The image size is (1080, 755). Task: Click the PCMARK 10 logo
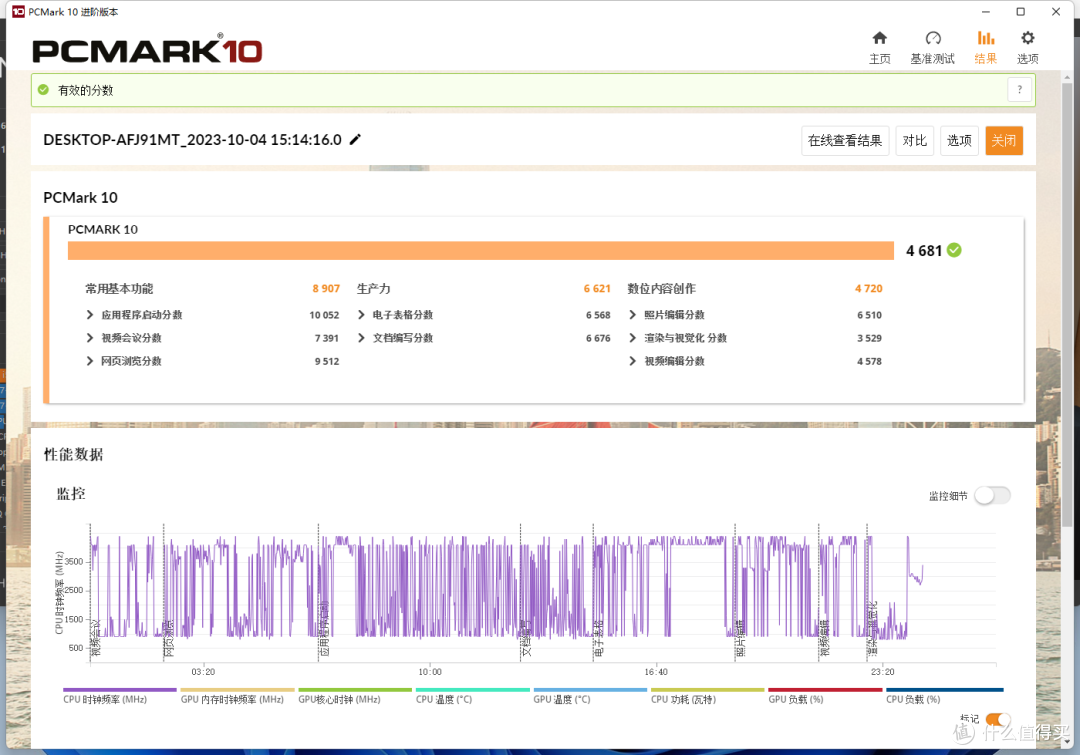[147, 50]
